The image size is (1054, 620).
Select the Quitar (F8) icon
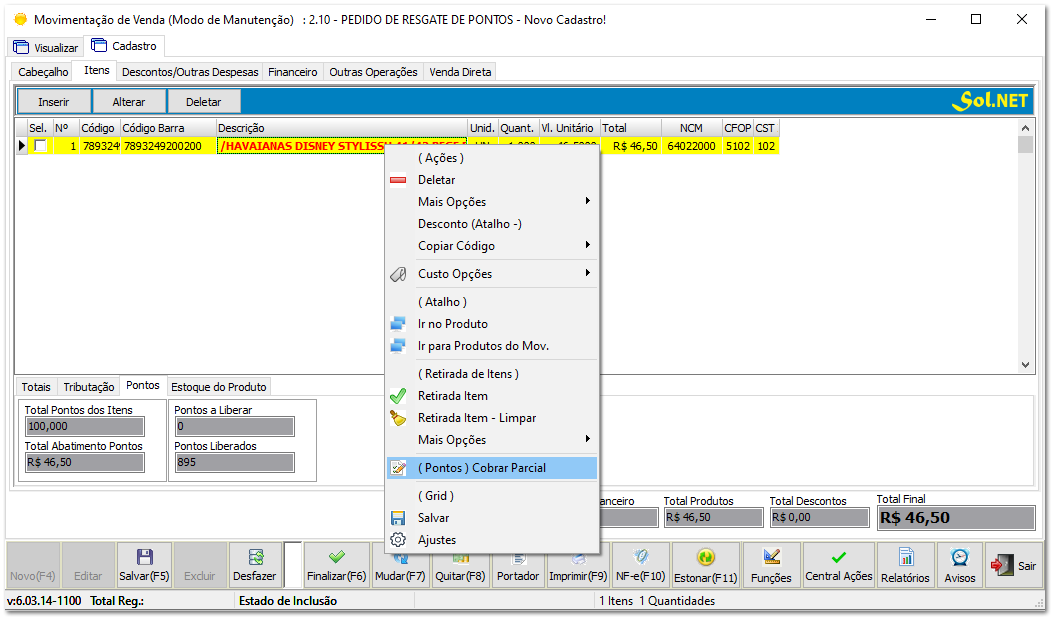[x=460, y=564]
